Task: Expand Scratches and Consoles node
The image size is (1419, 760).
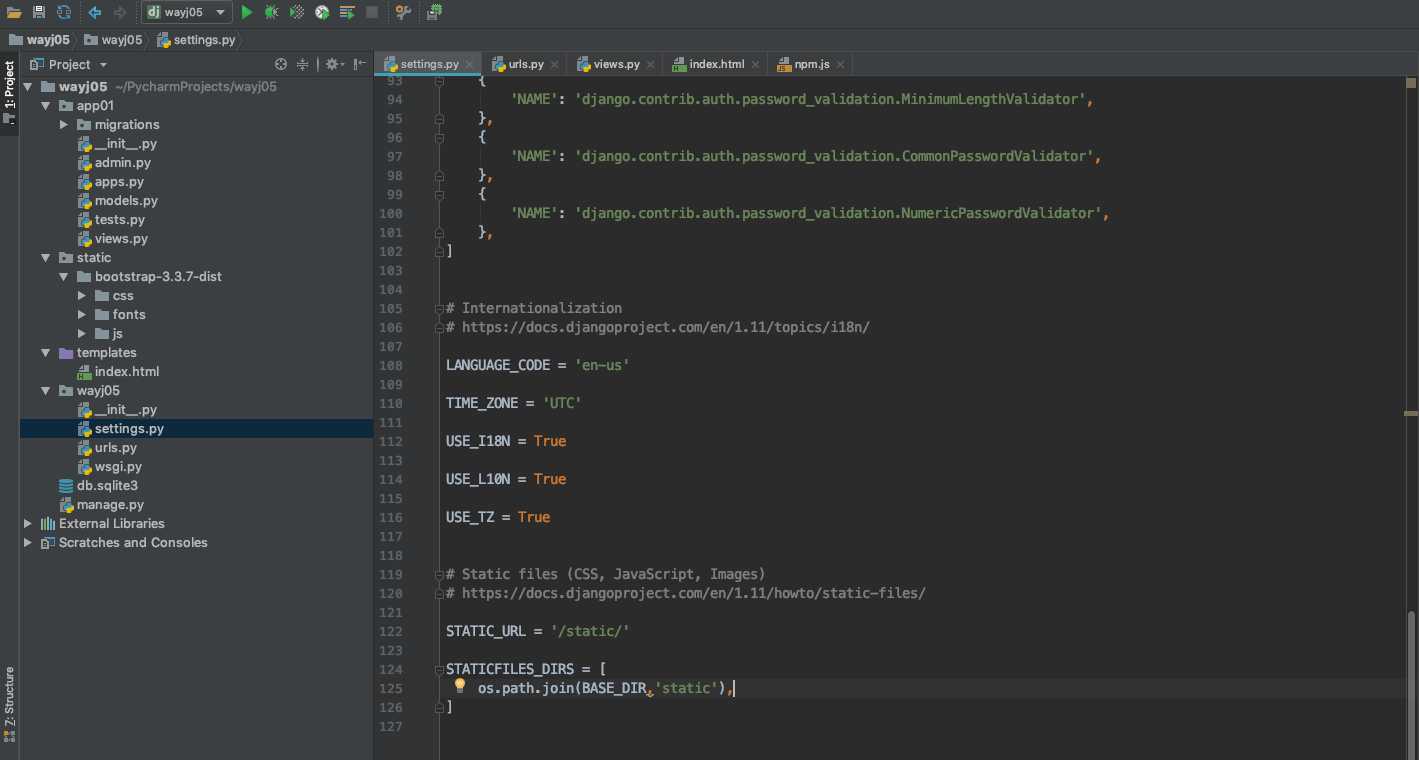Action: 28,543
